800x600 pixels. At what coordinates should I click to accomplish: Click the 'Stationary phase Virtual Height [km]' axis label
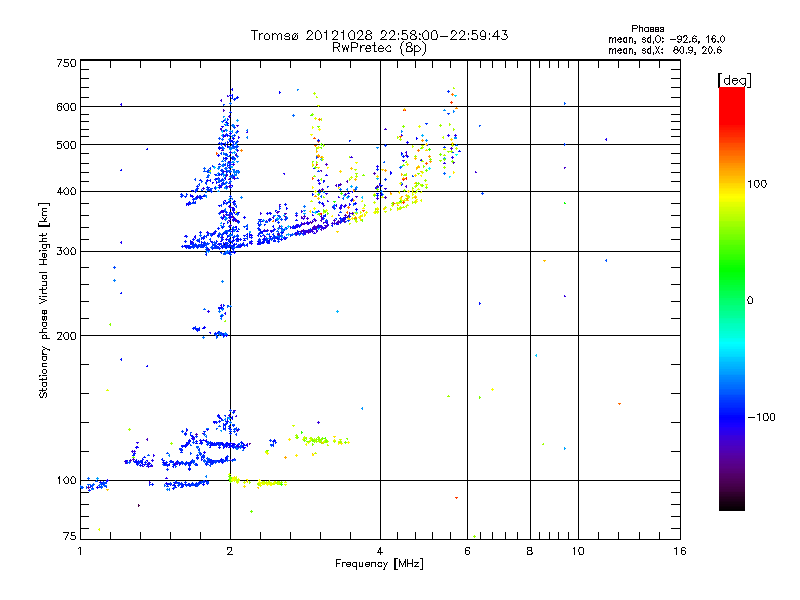(x=44, y=300)
